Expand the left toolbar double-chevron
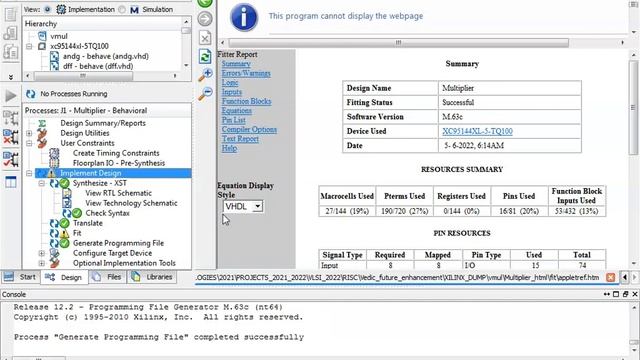Viewport: 640px width, 360px height. (11, 77)
